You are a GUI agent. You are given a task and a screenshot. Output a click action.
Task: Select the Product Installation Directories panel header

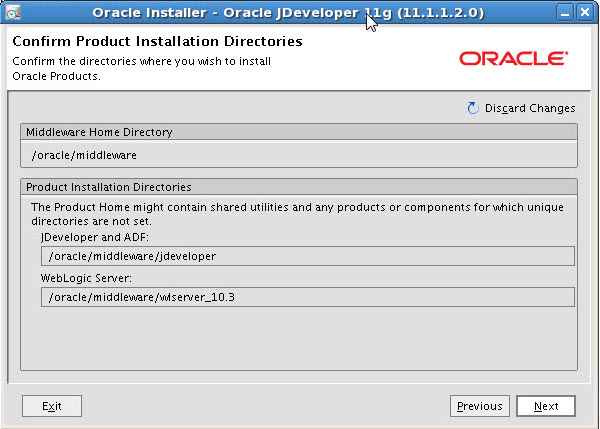[299, 186]
